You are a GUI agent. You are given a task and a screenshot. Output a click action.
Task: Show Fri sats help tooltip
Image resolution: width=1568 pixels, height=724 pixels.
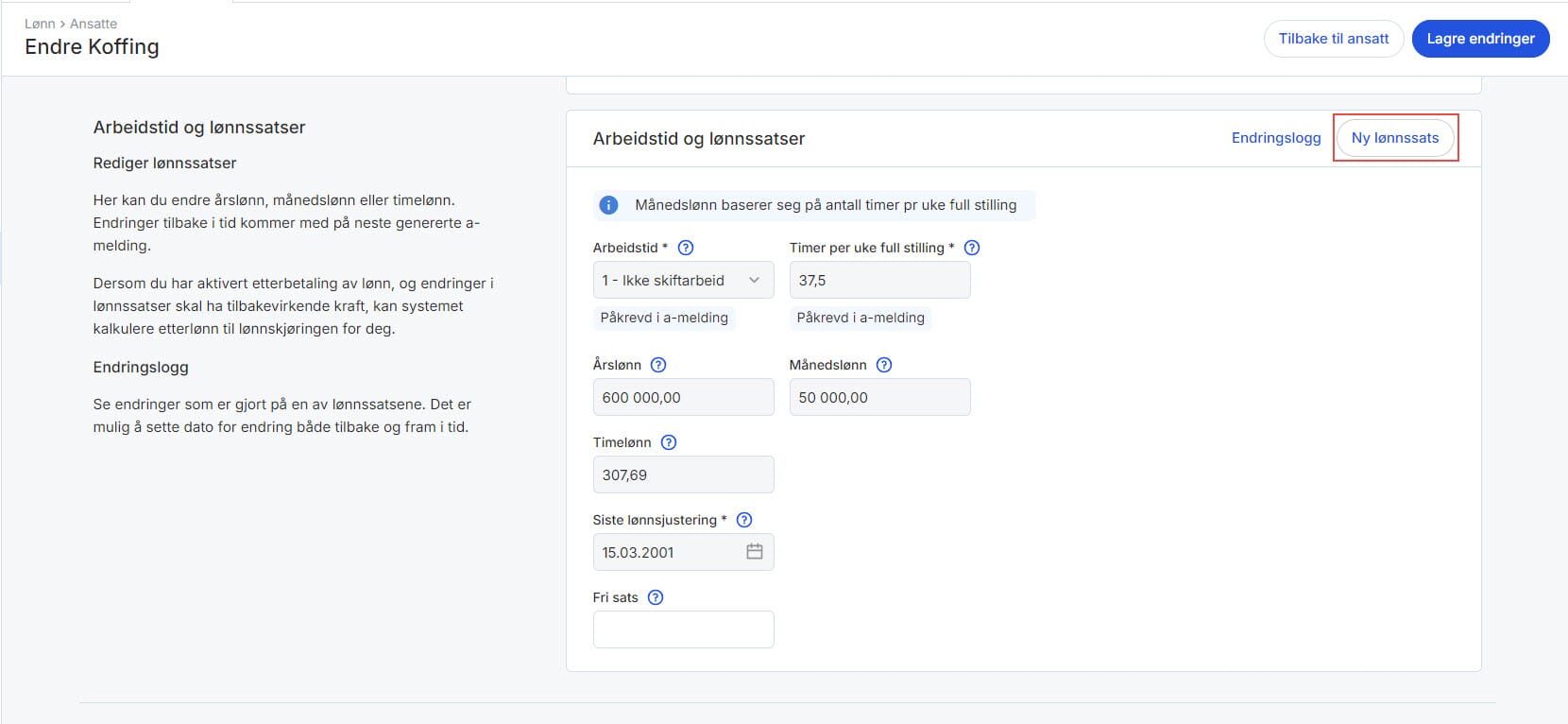[655, 597]
